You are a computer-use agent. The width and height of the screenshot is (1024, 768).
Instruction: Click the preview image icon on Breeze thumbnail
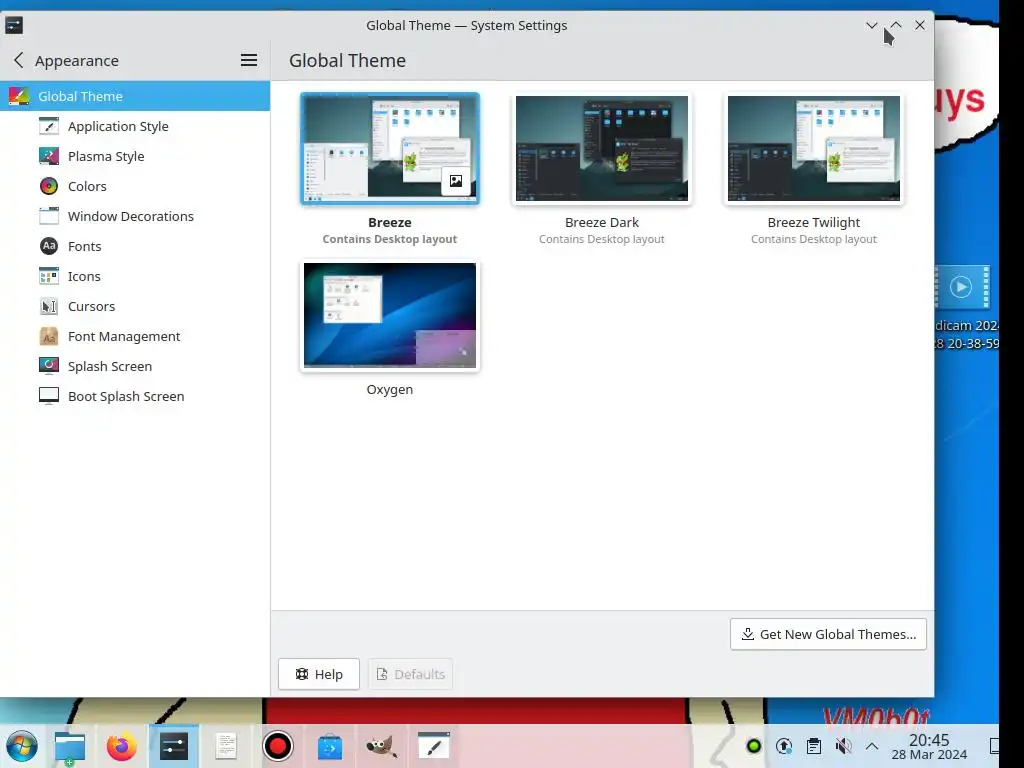pos(456,182)
